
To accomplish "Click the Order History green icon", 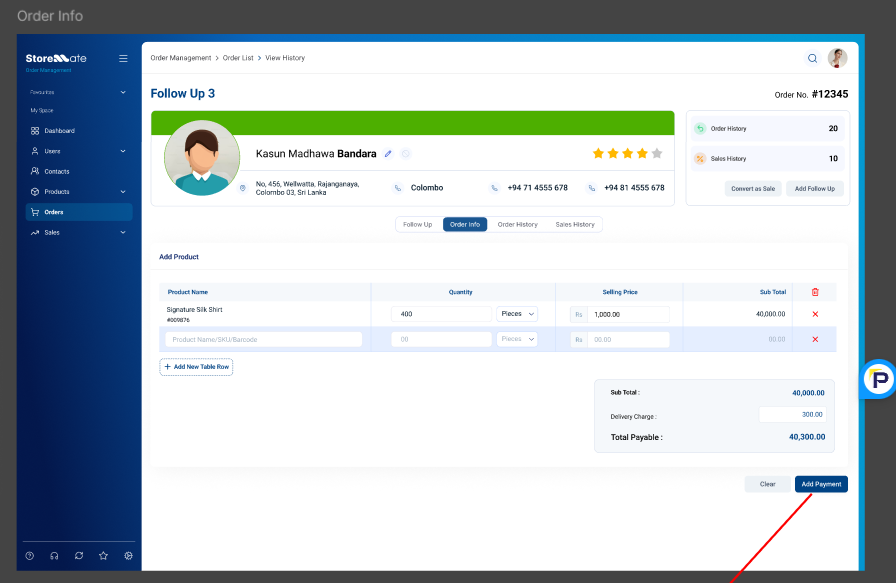I will (x=700, y=129).
